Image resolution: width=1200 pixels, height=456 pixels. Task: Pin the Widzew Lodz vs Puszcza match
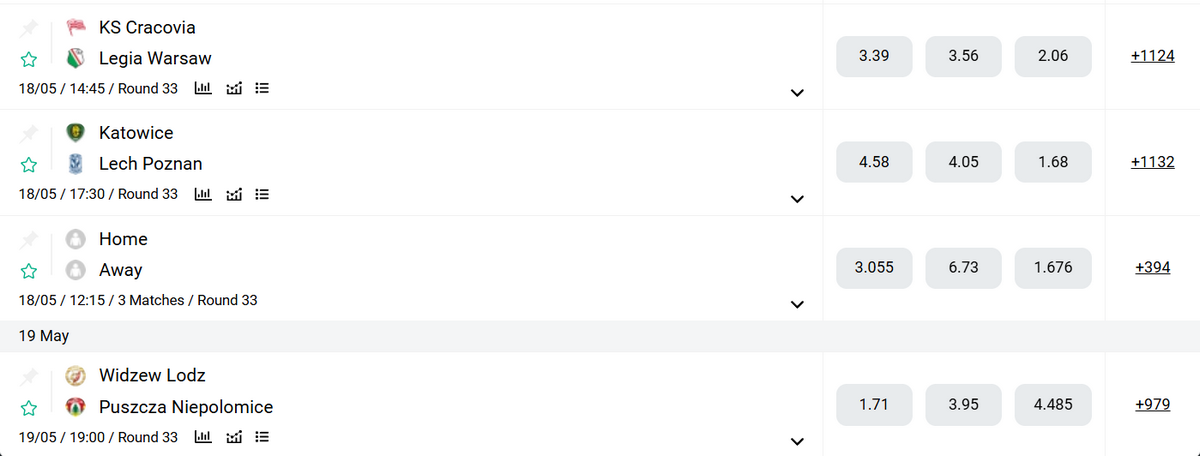[29, 376]
